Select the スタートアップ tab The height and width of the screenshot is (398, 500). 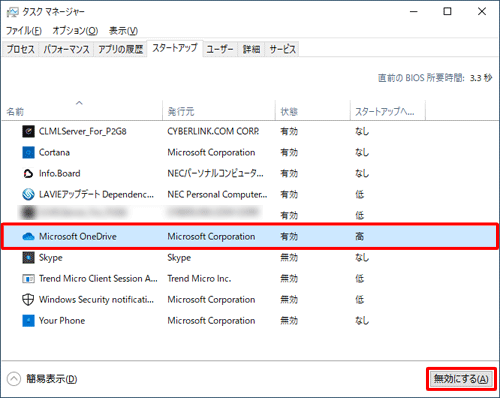175,48
